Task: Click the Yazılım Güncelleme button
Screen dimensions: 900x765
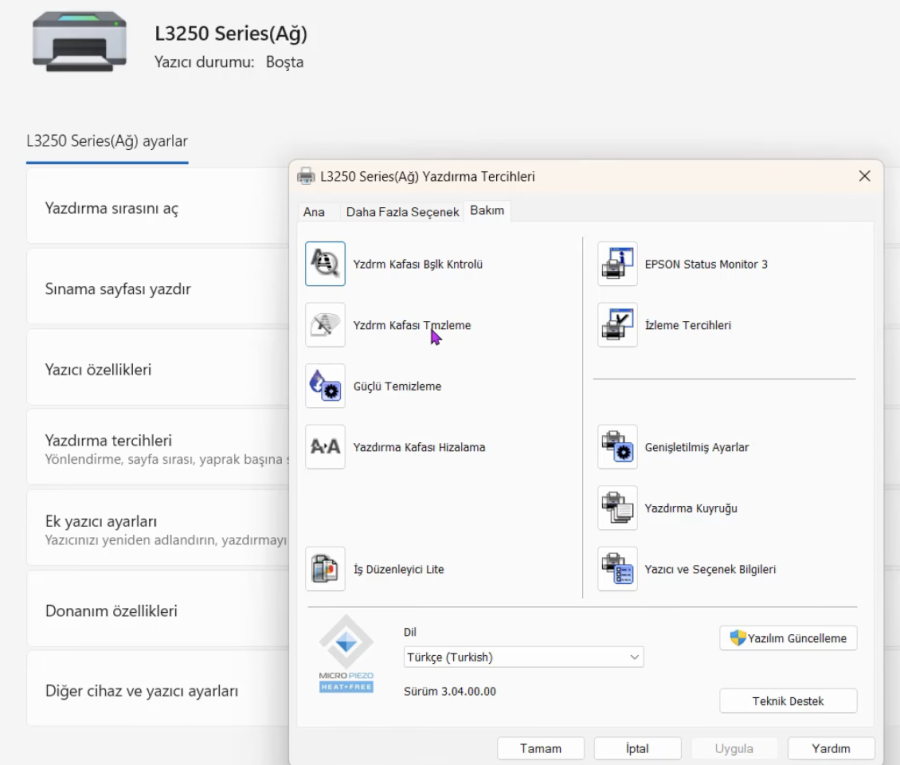Action: click(x=788, y=638)
